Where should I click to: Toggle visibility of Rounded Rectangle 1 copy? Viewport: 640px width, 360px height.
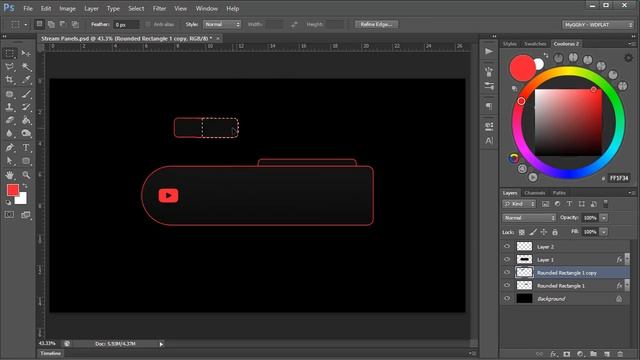[507, 272]
